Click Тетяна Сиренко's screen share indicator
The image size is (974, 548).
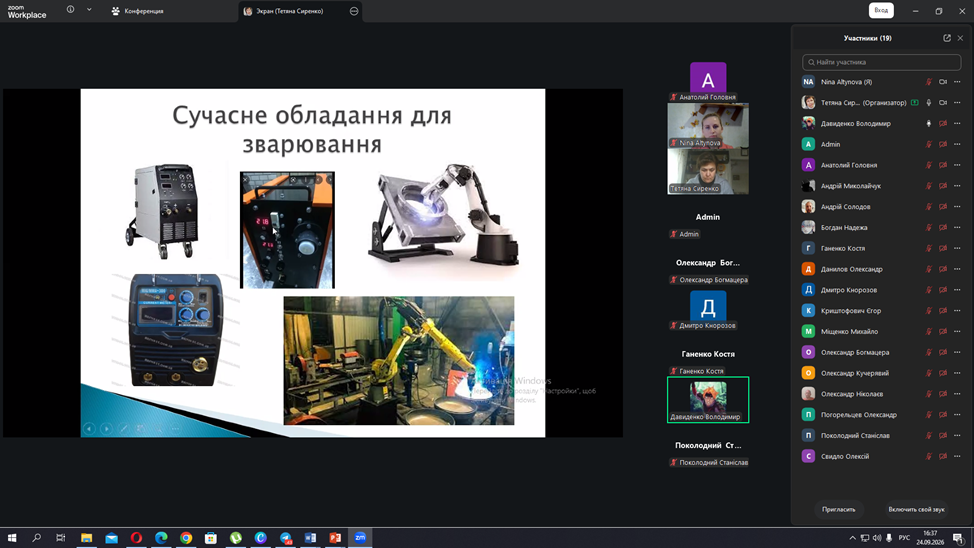(914, 103)
